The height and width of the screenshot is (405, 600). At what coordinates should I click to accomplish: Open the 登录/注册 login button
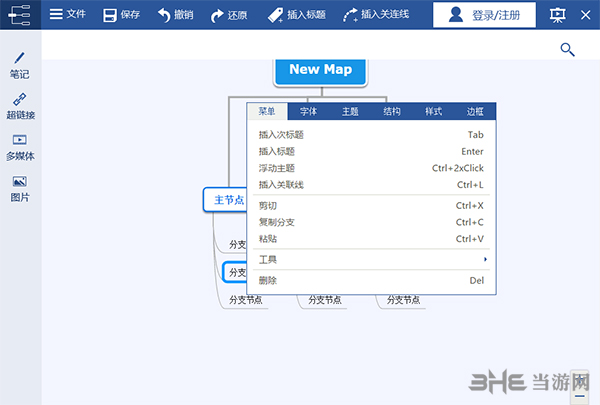pyautogui.click(x=484, y=15)
